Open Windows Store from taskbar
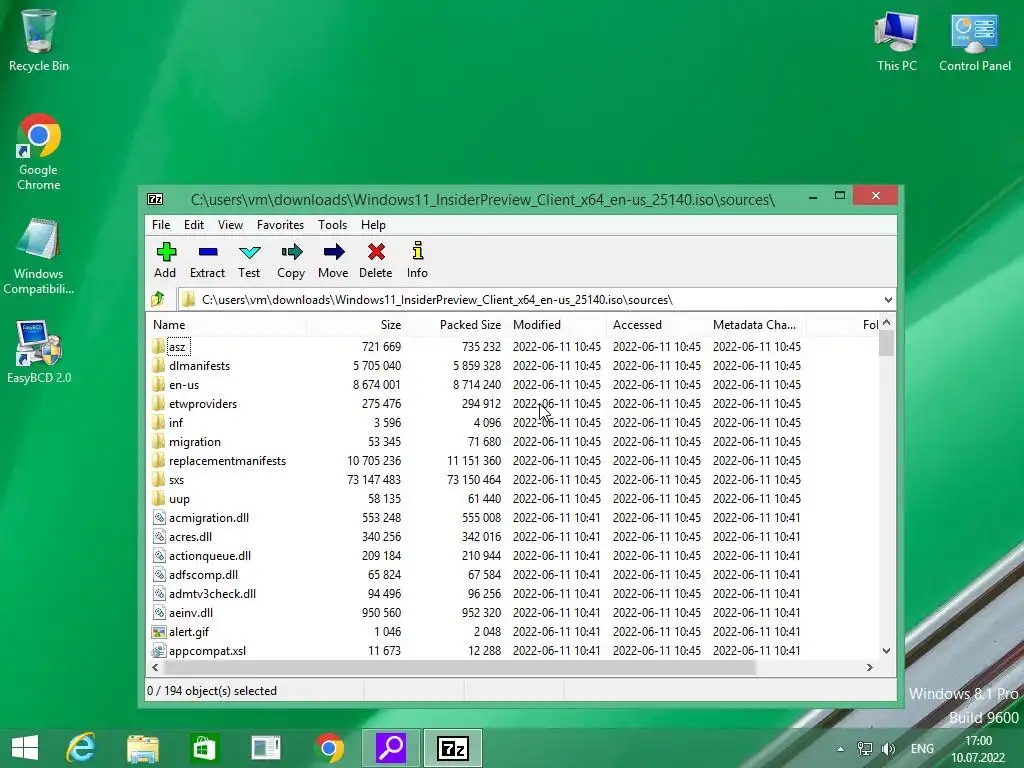 [204, 748]
